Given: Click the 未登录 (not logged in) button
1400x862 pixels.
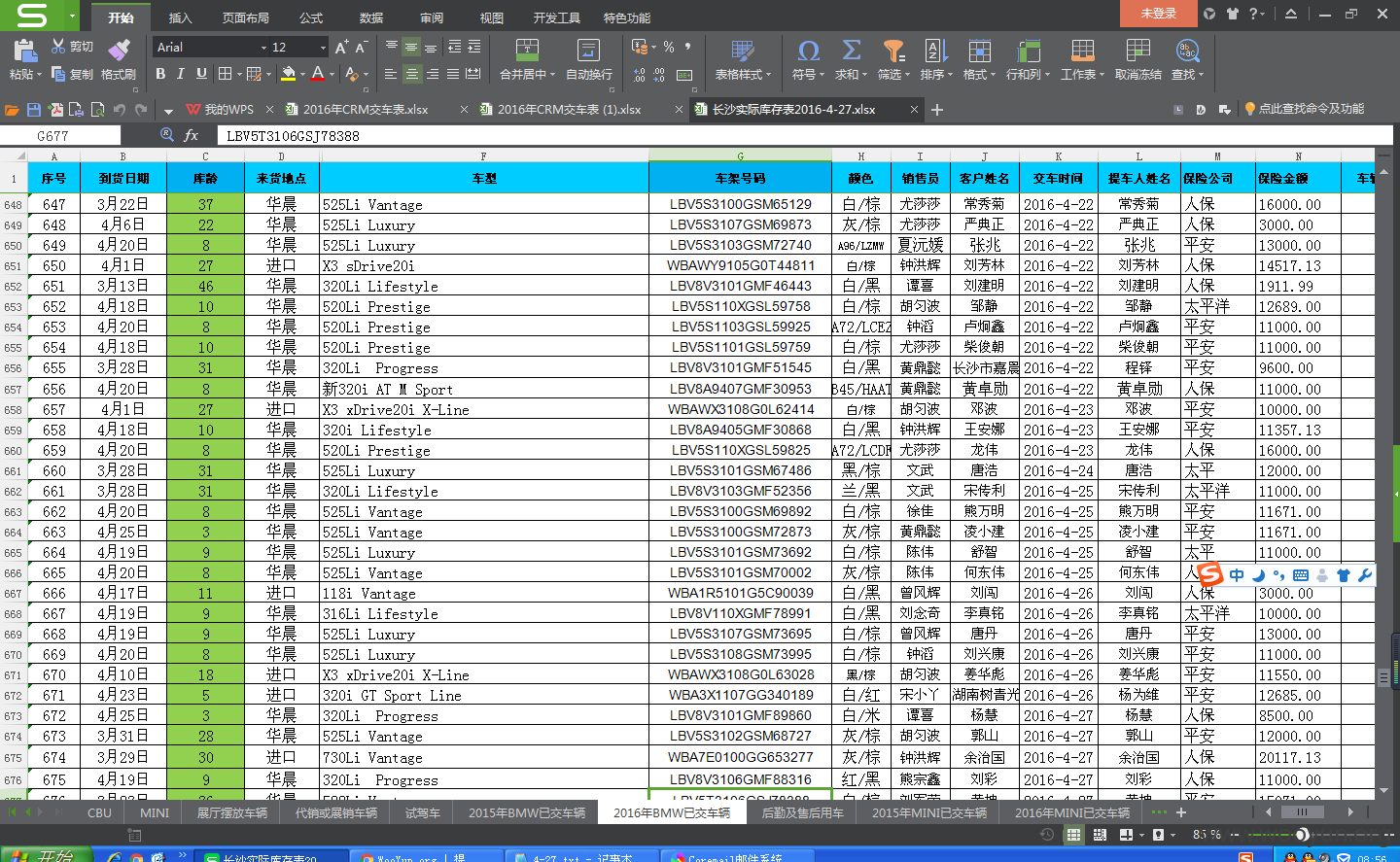Looking at the screenshot, I should (1159, 14).
